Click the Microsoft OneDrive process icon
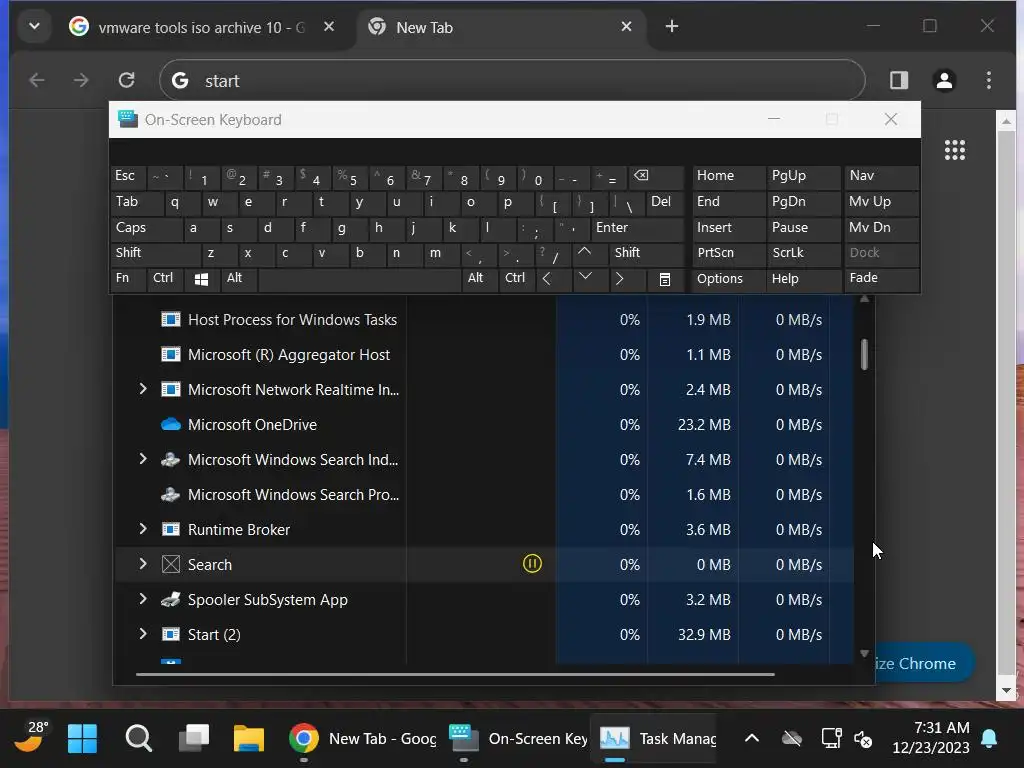1024x768 pixels. point(170,424)
